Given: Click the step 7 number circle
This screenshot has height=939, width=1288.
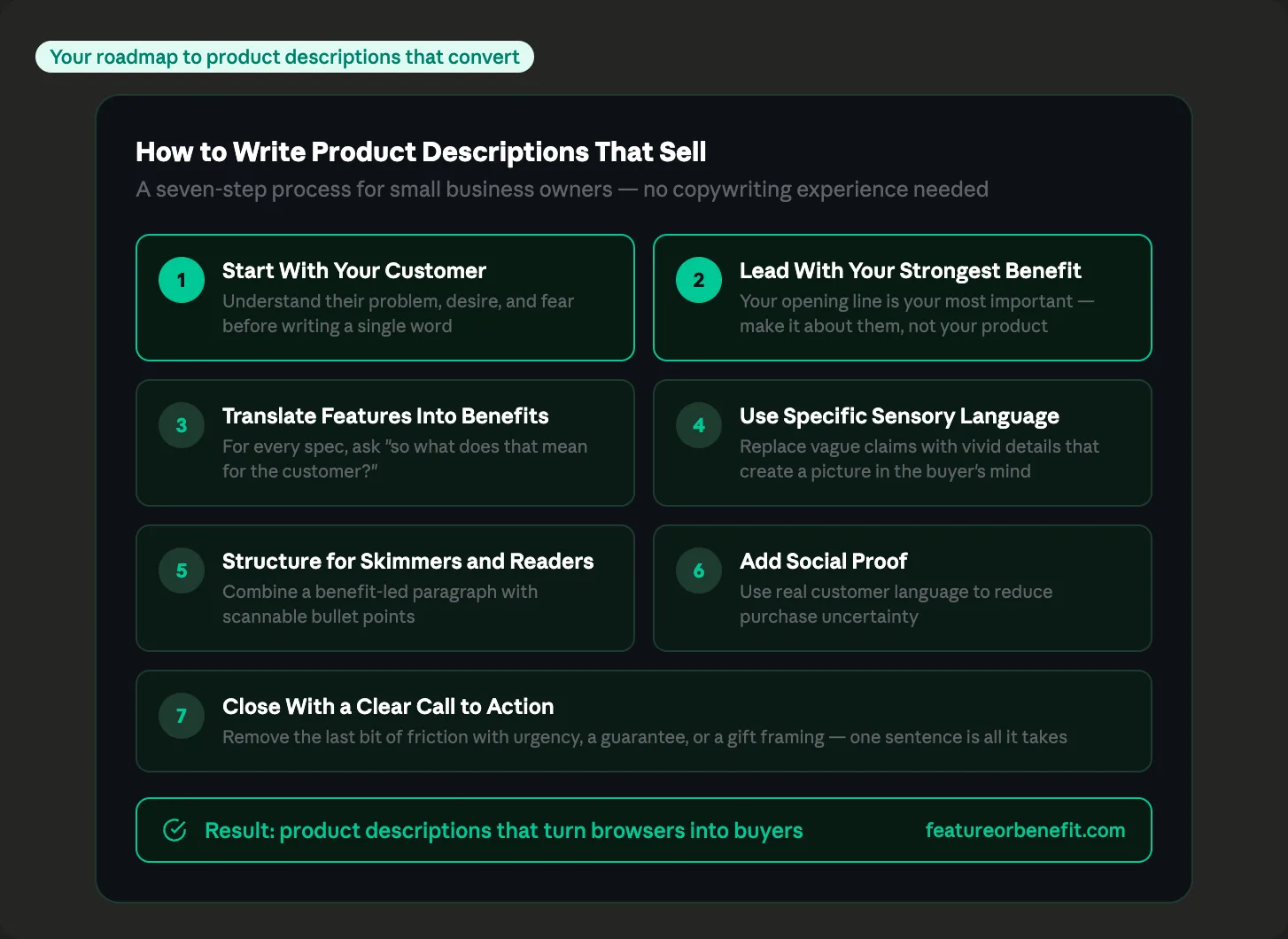Looking at the screenshot, I should pyautogui.click(x=182, y=716).
